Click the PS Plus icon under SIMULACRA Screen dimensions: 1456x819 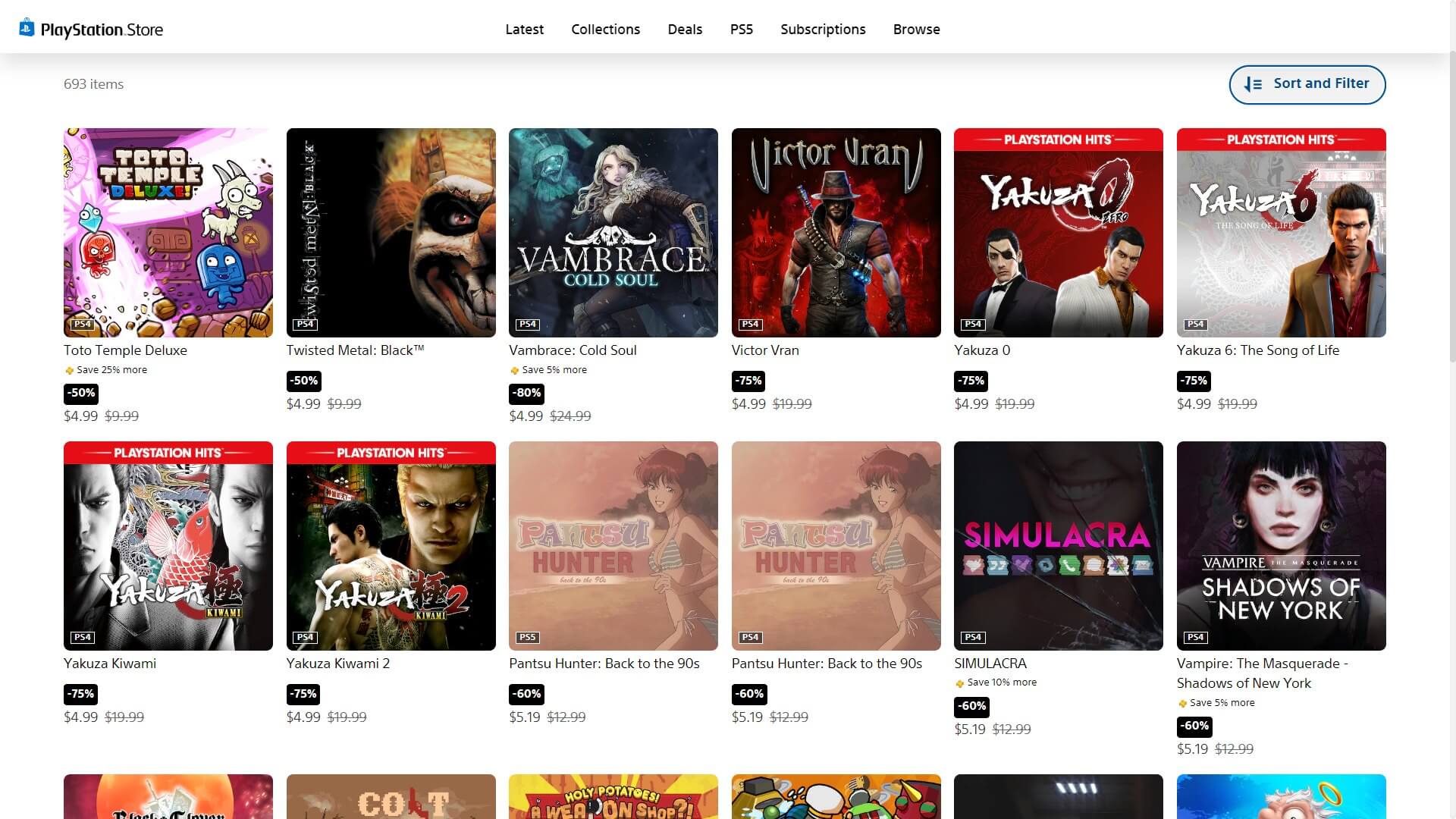tap(960, 683)
